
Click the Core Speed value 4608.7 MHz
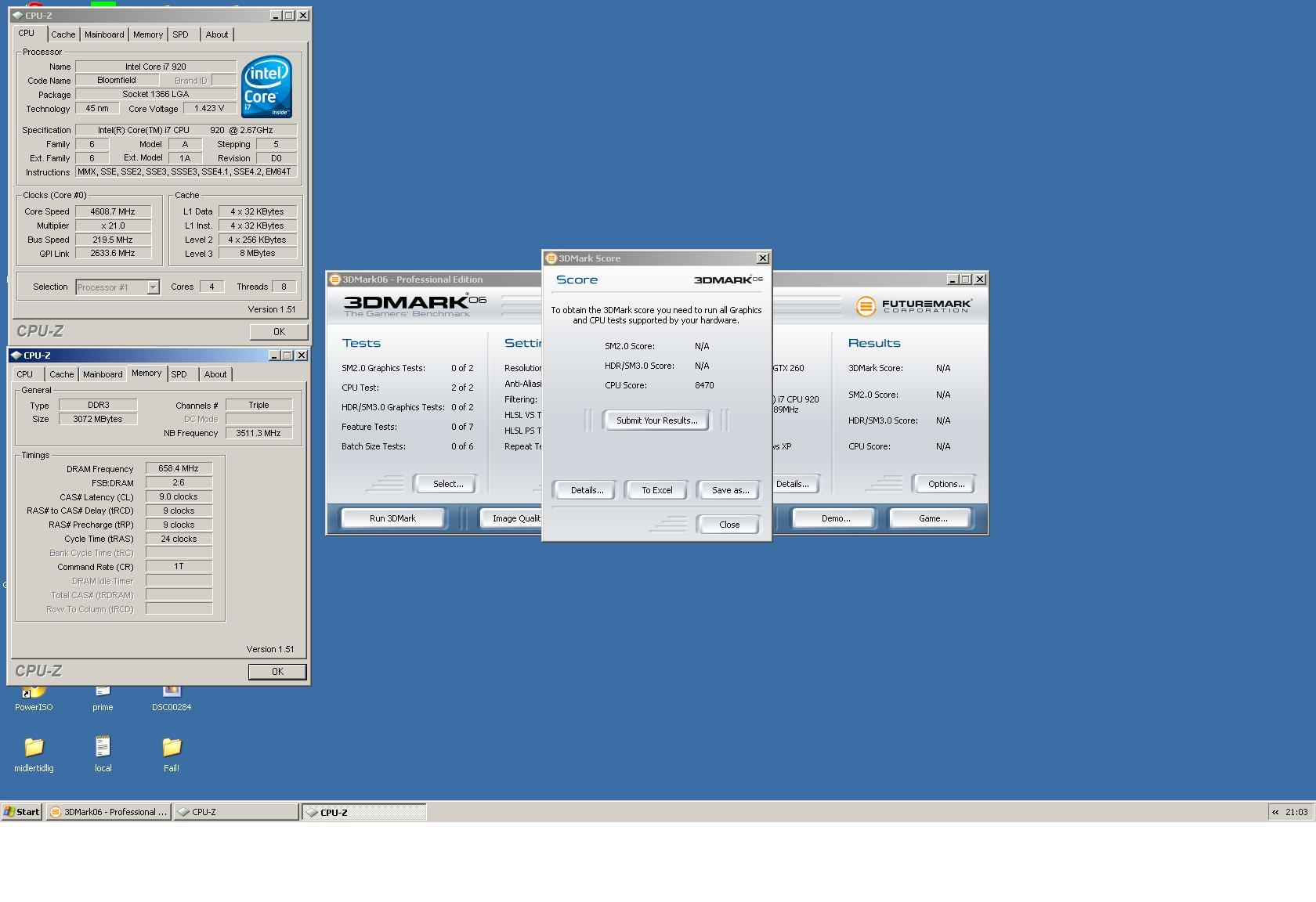[113, 211]
